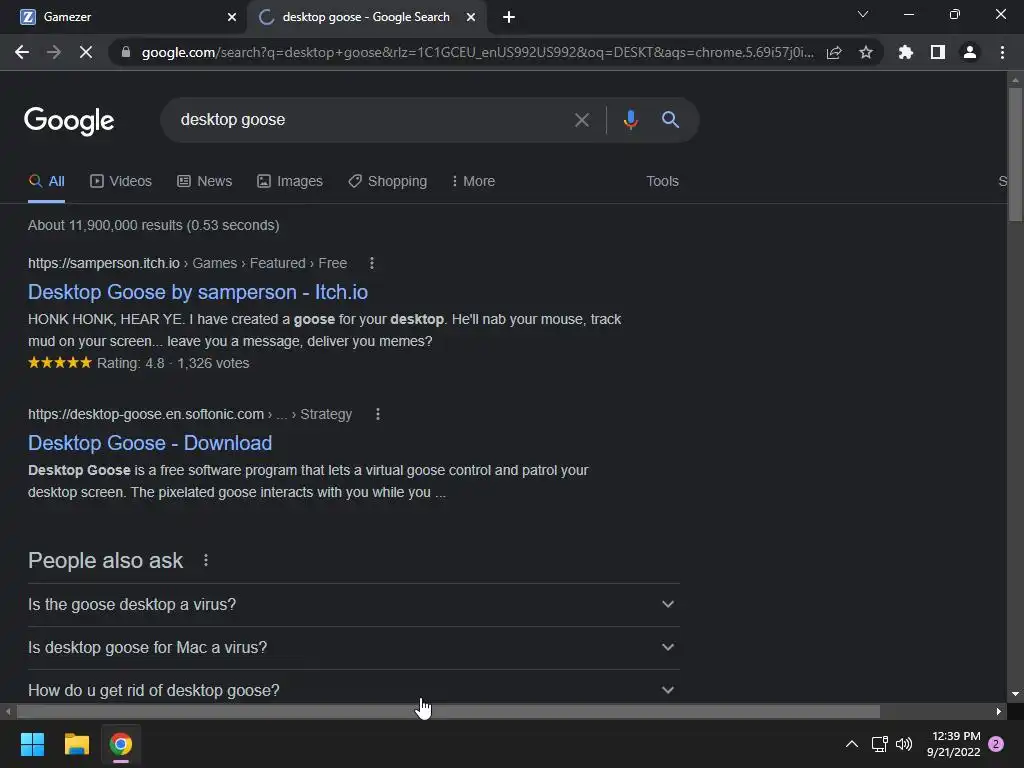The image size is (1024, 768).
Task: Click the scroll right arrow
Action: point(999,711)
